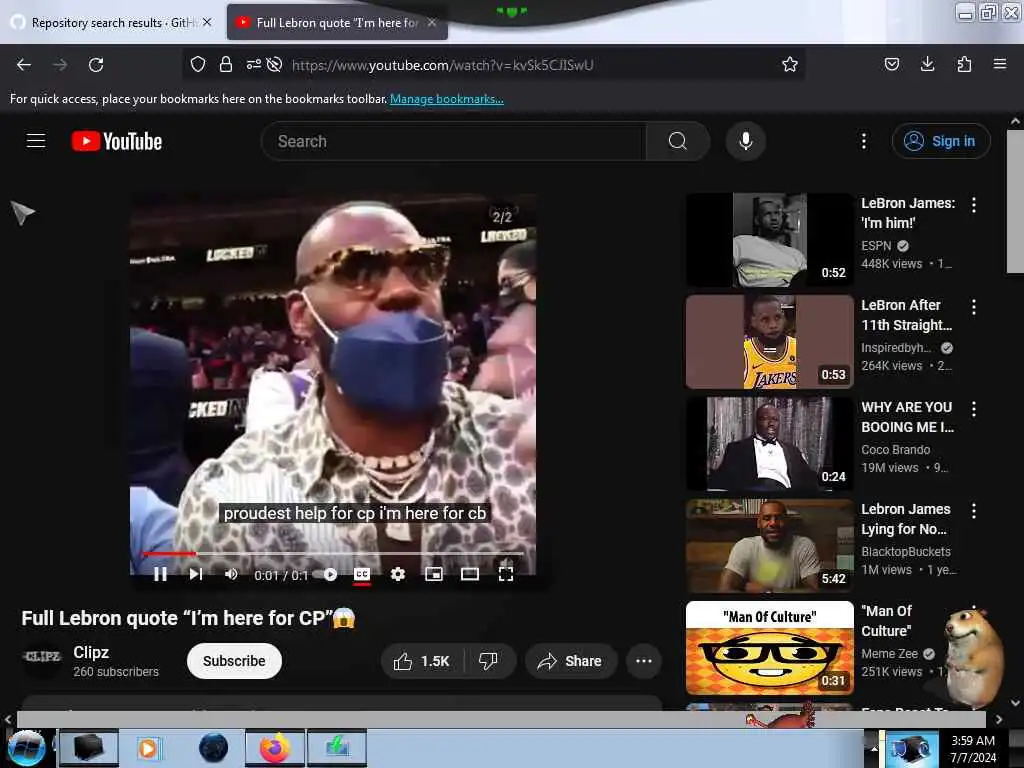The height and width of the screenshot is (768, 1024).
Task: Switch to GitHub Repository search results tab
Action: click(111, 22)
